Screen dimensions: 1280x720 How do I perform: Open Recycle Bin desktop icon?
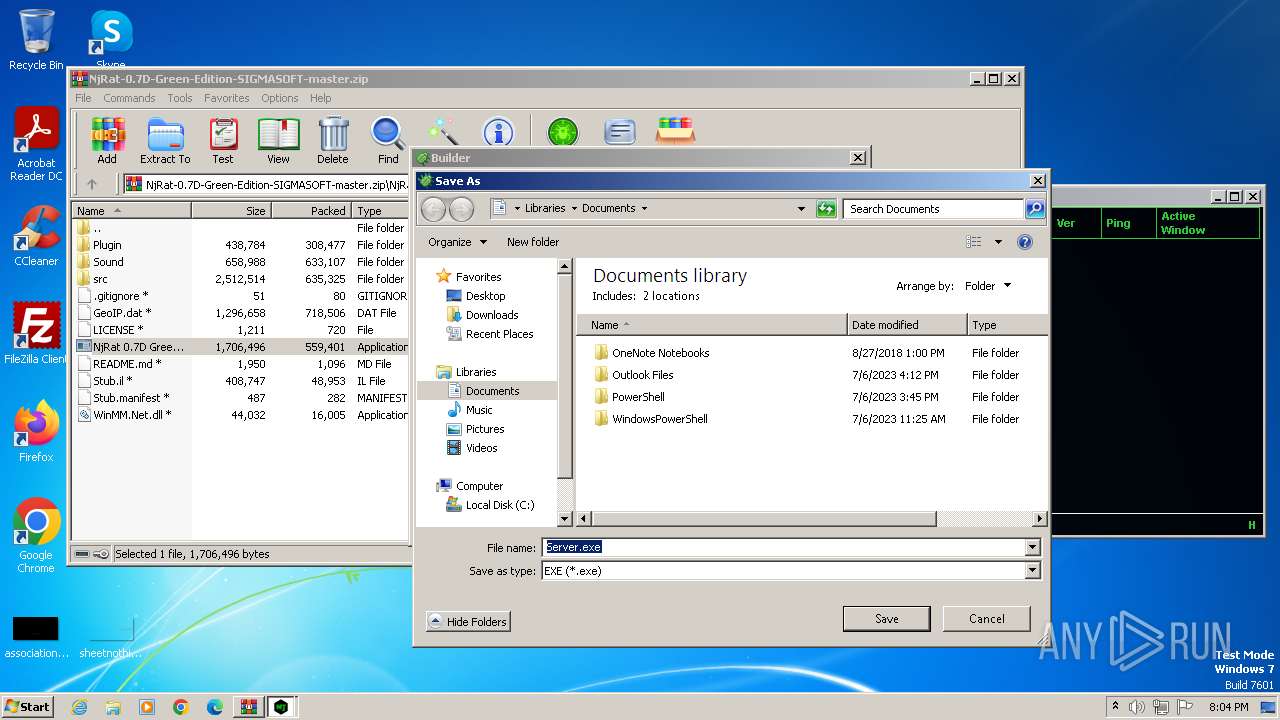click(x=36, y=40)
